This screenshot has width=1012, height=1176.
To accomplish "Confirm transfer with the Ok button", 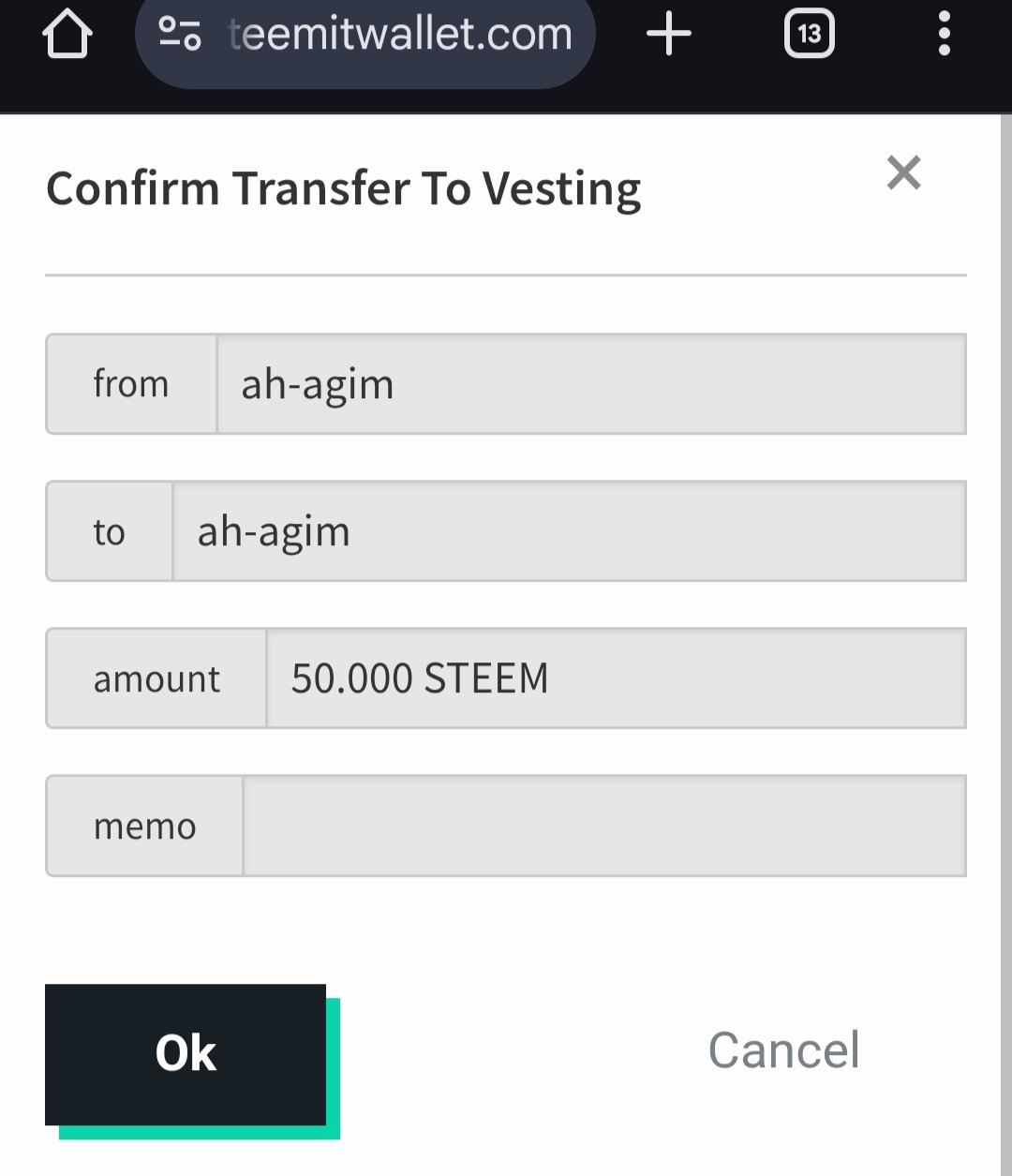I will click(186, 1054).
